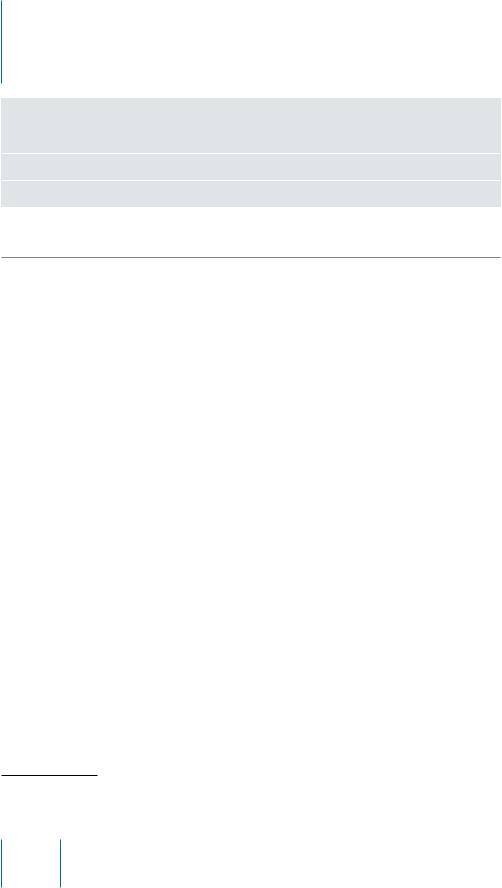This screenshot has height=888, width=502.
Task: Click the first teal vertical bar in footer
Action: pos(2,863)
